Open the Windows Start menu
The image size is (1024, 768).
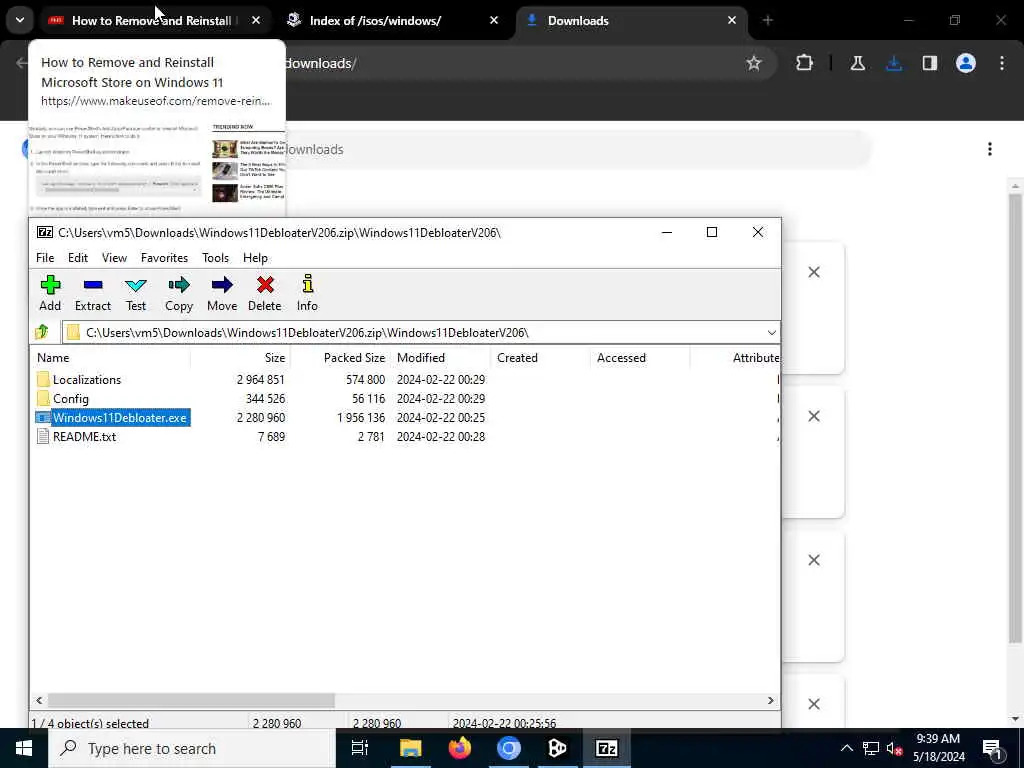(x=24, y=748)
